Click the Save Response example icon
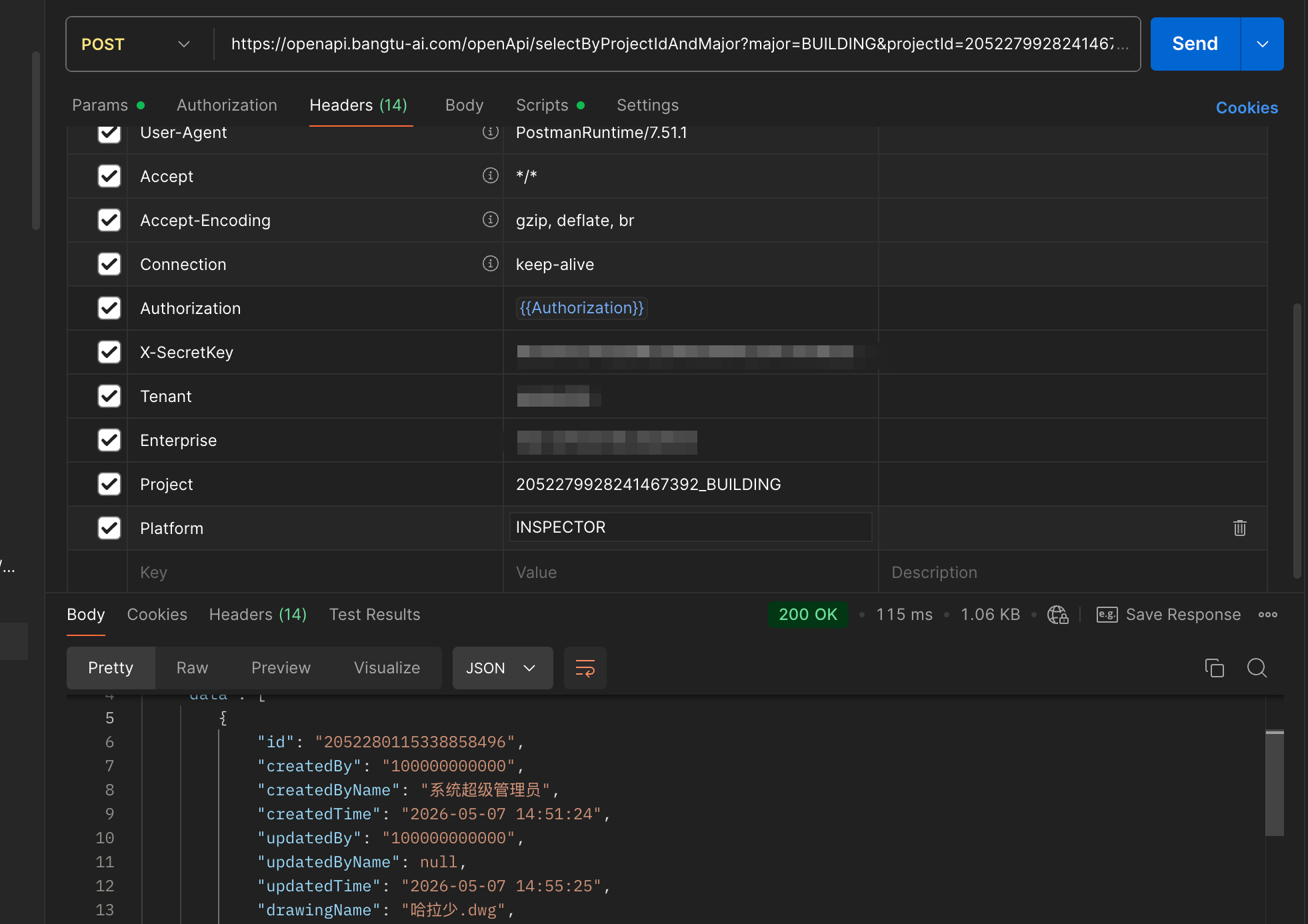This screenshot has width=1308, height=924. pos(1107,615)
